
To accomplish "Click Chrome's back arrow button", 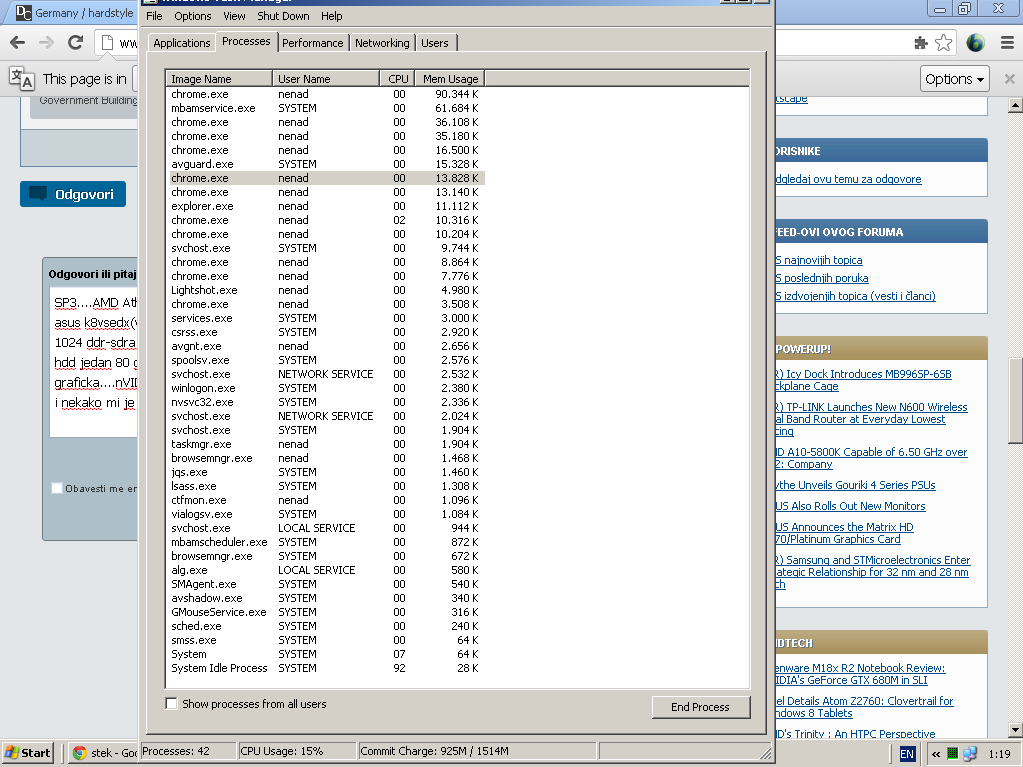I will [17, 43].
